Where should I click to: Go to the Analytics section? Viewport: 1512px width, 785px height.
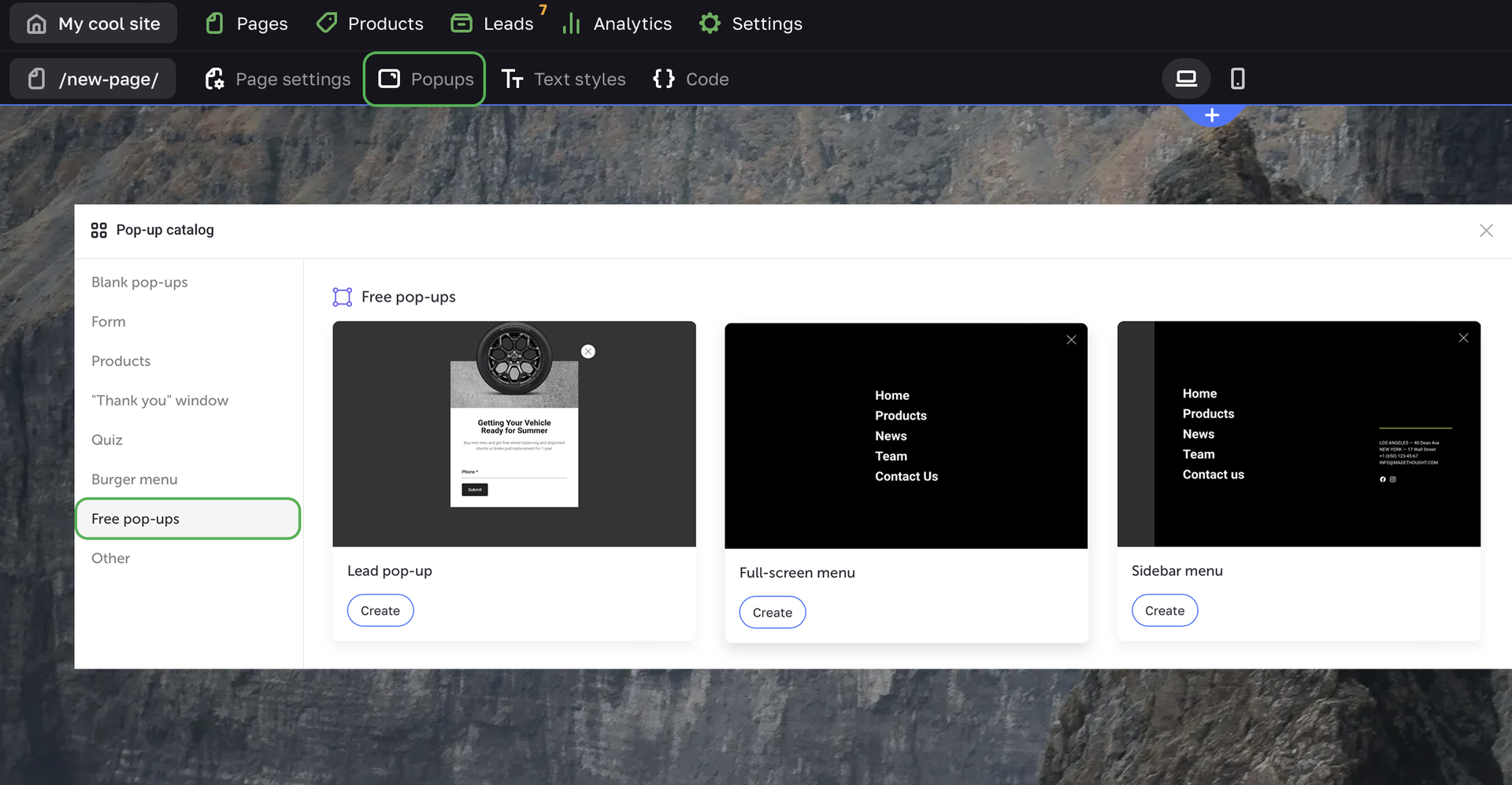[617, 24]
